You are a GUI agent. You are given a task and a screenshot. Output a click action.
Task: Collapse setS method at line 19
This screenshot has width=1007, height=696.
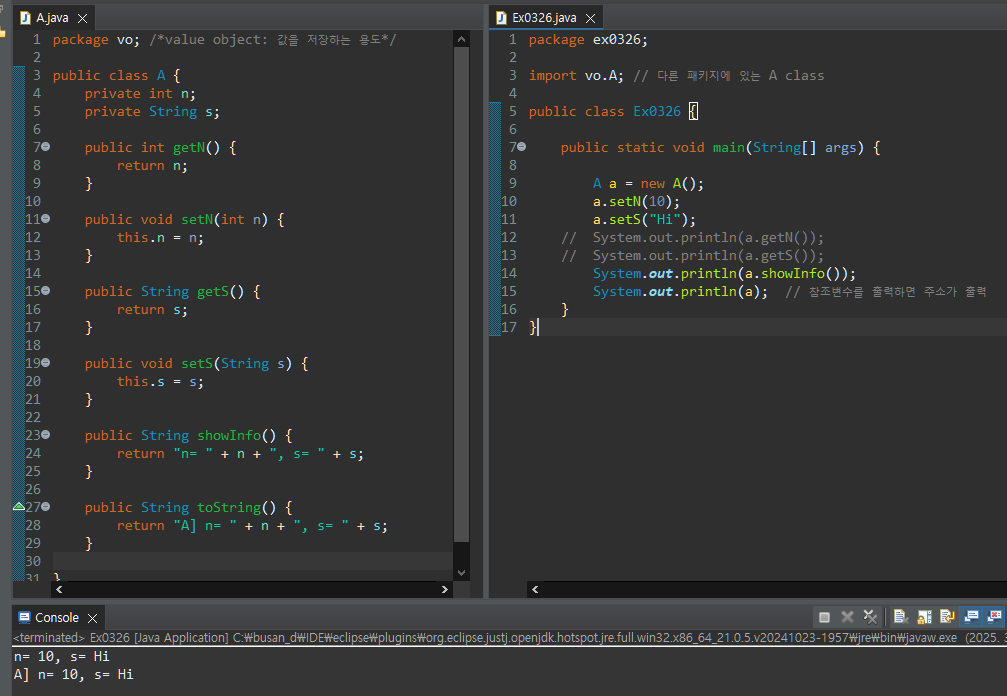46,363
